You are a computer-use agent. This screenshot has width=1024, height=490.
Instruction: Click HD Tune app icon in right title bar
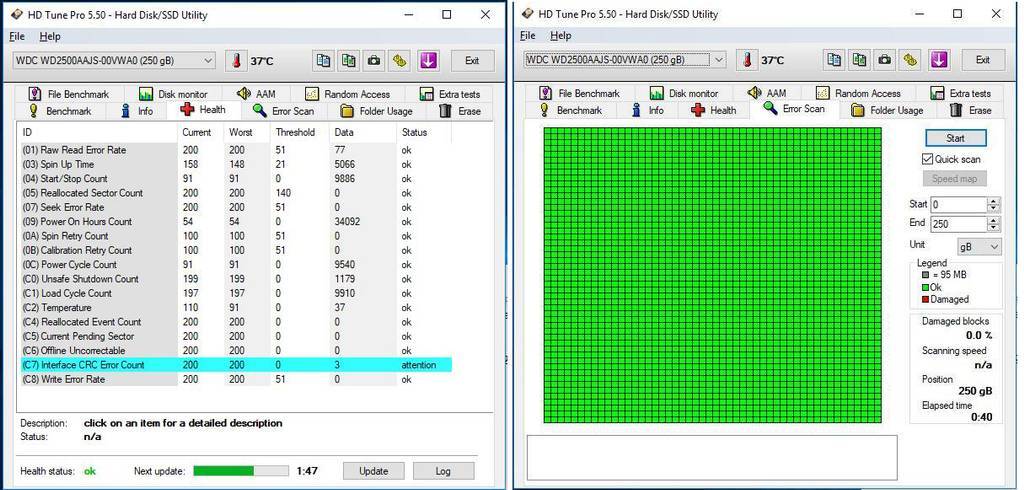527,14
